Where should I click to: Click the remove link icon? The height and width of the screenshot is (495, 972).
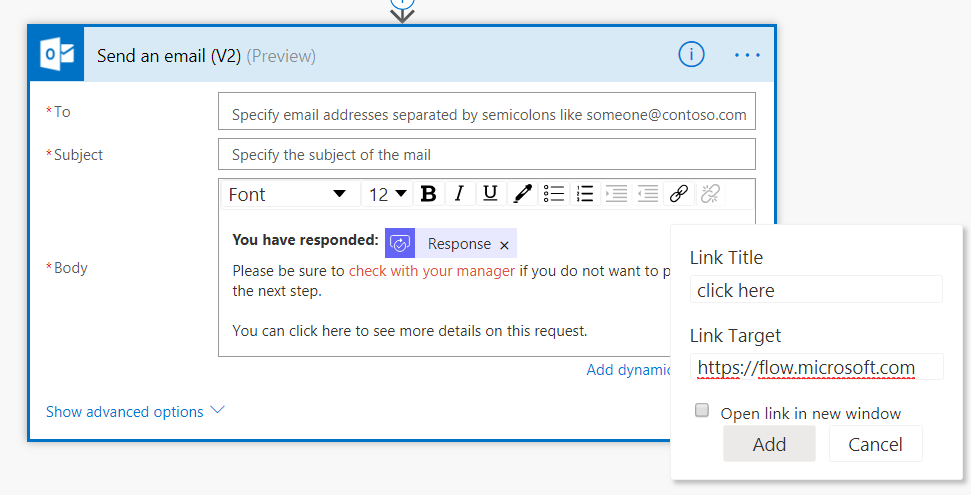710,194
